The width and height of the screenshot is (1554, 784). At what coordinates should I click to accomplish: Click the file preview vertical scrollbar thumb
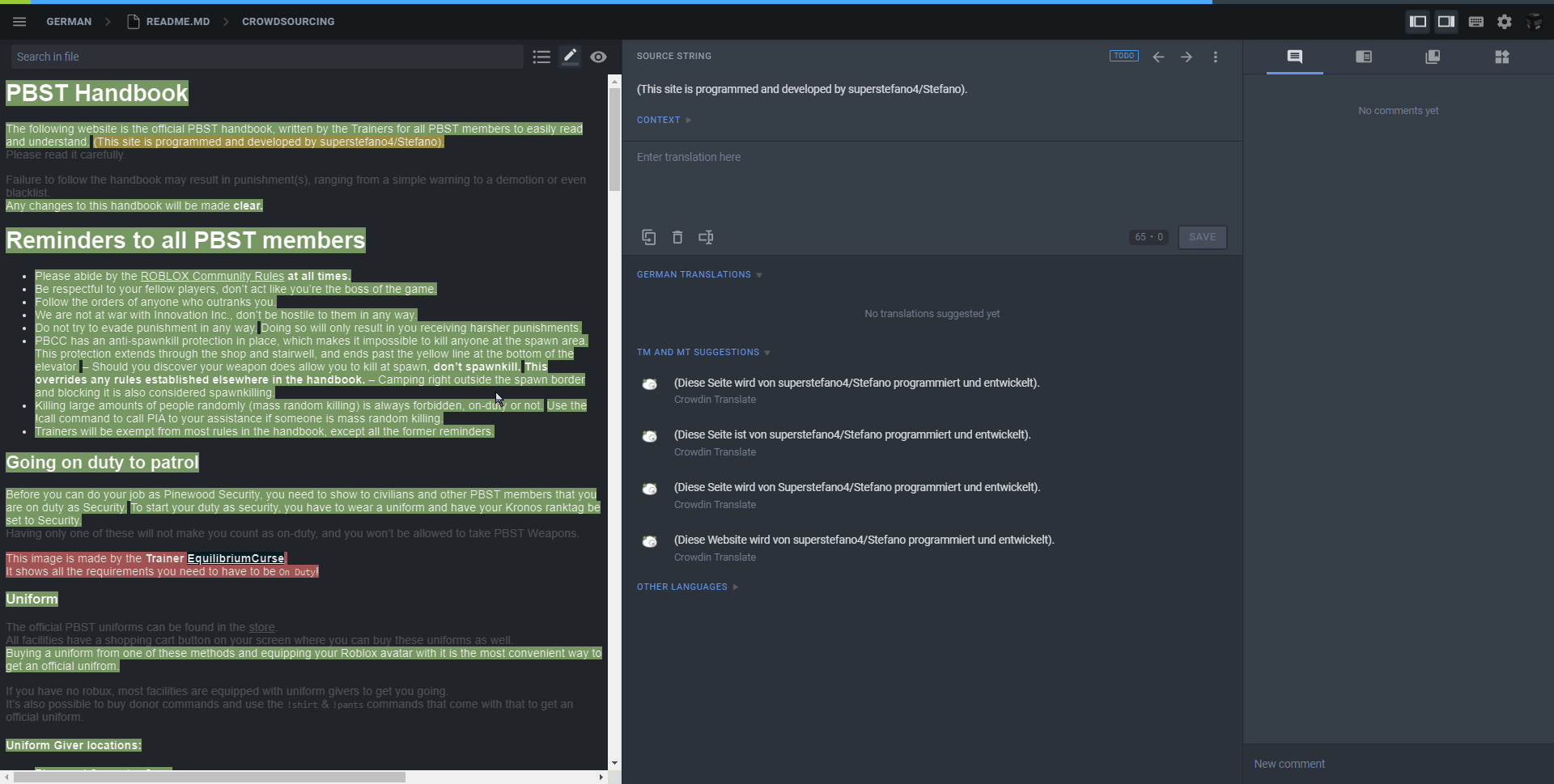(x=615, y=139)
